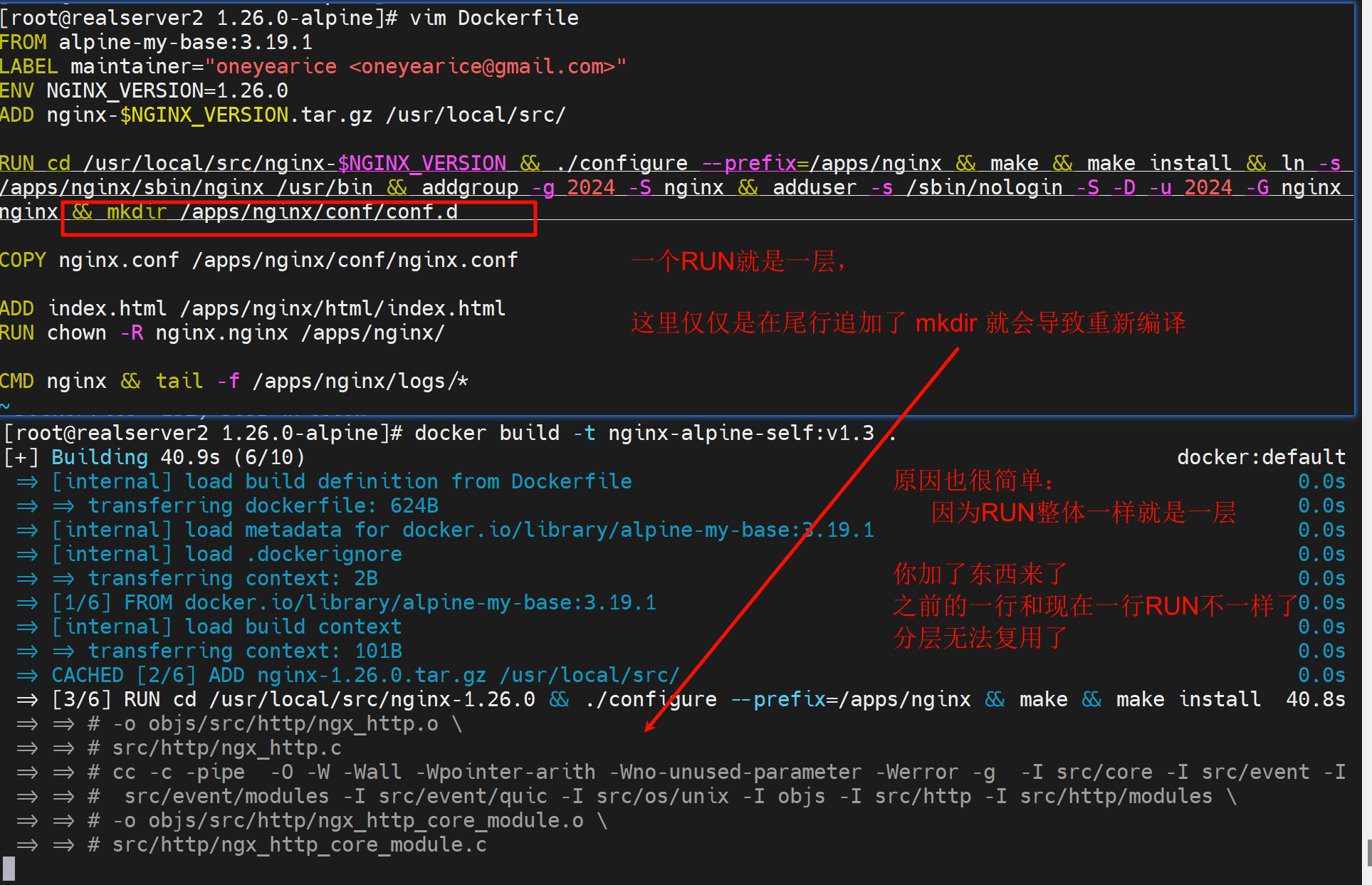
Task: Click the CMD nginx tail command line
Action: (x=235, y=381)
